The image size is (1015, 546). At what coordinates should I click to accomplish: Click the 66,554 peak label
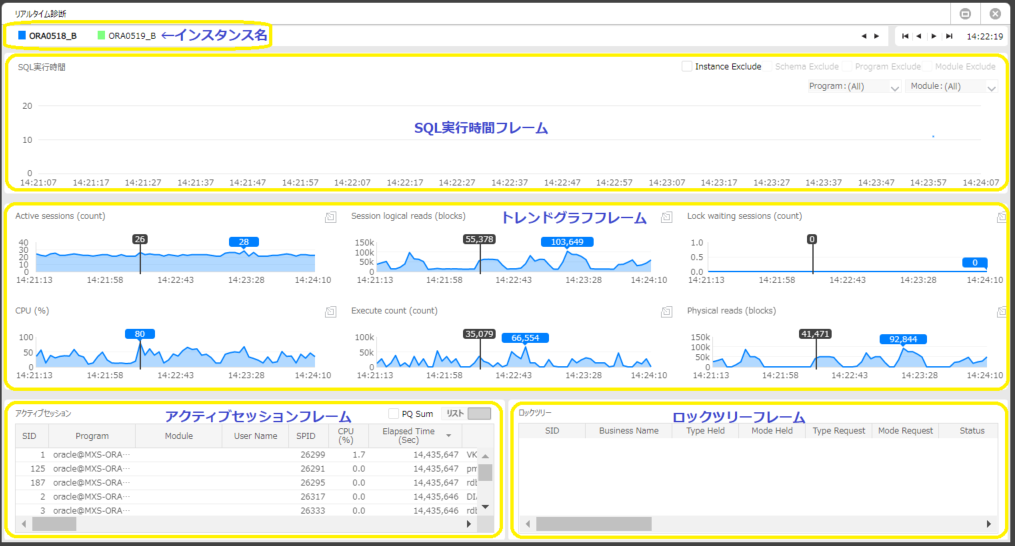click(525, 337)
